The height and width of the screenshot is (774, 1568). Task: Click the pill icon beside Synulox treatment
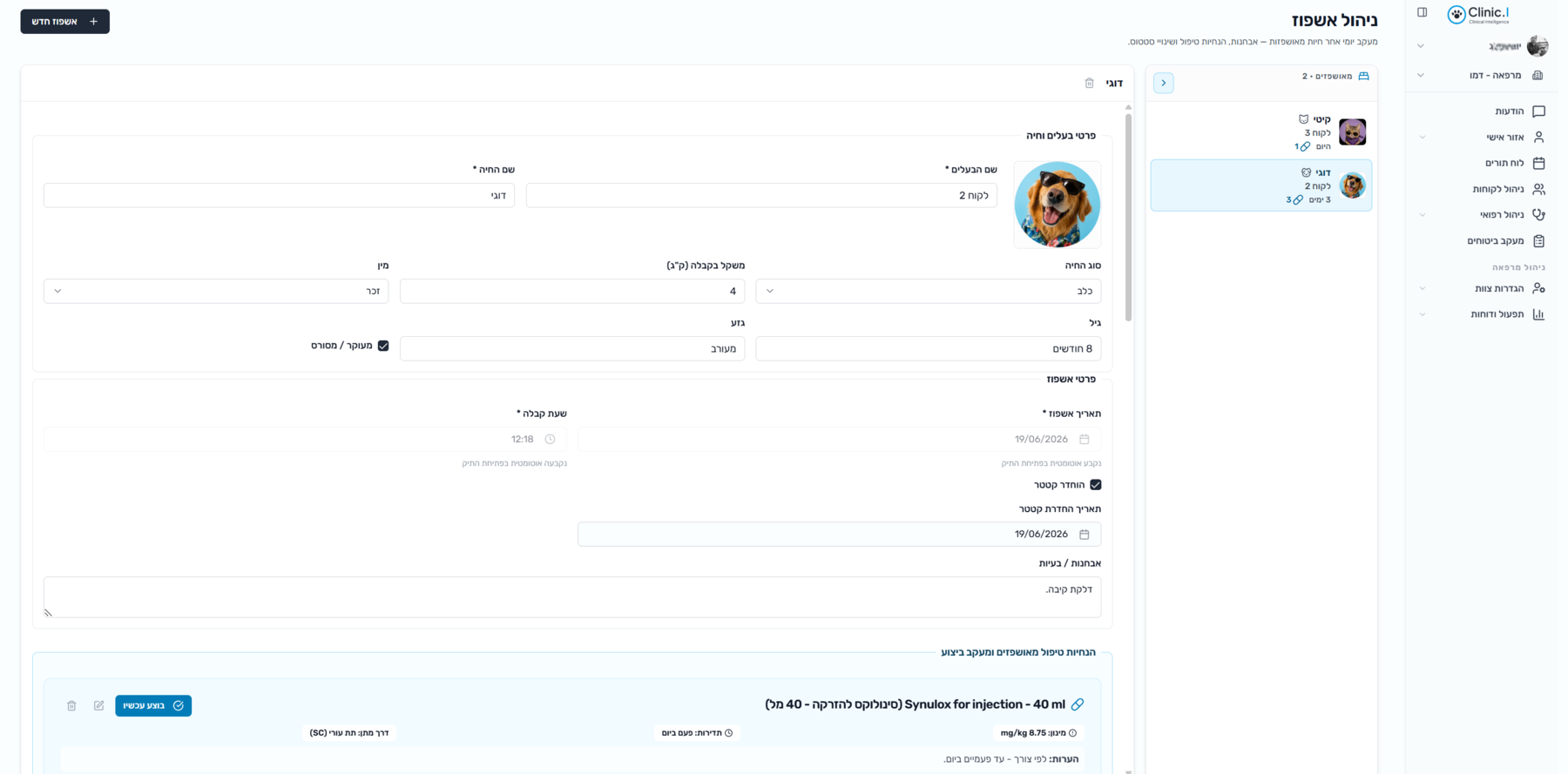pos(1078,704)
